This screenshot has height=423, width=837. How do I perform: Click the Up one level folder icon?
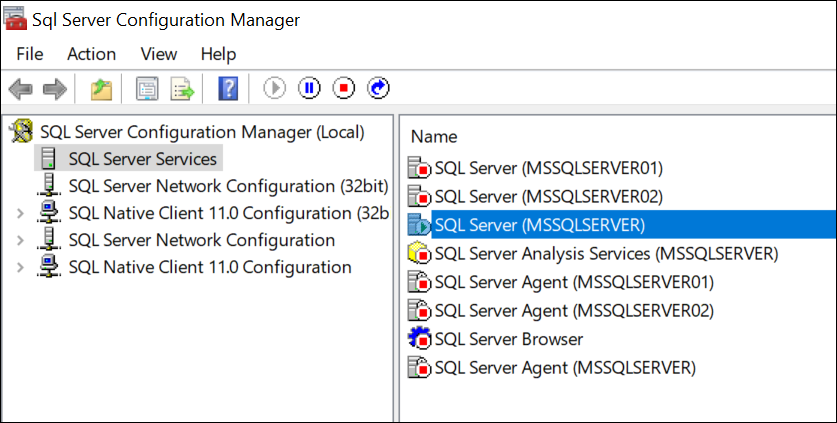pos(101,90)
